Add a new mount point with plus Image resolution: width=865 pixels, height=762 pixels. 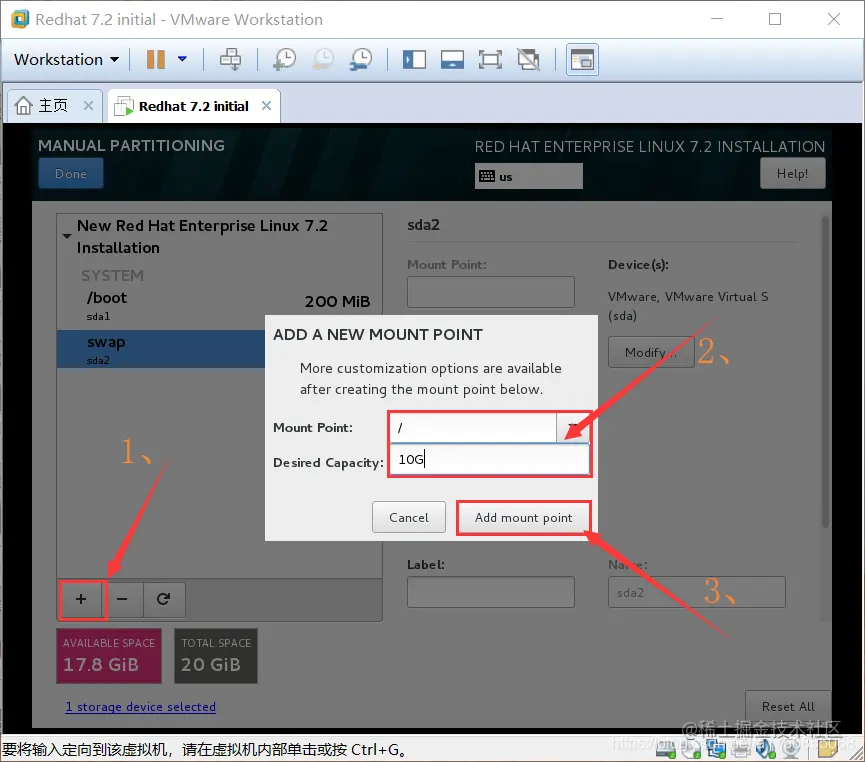(81, 599)
